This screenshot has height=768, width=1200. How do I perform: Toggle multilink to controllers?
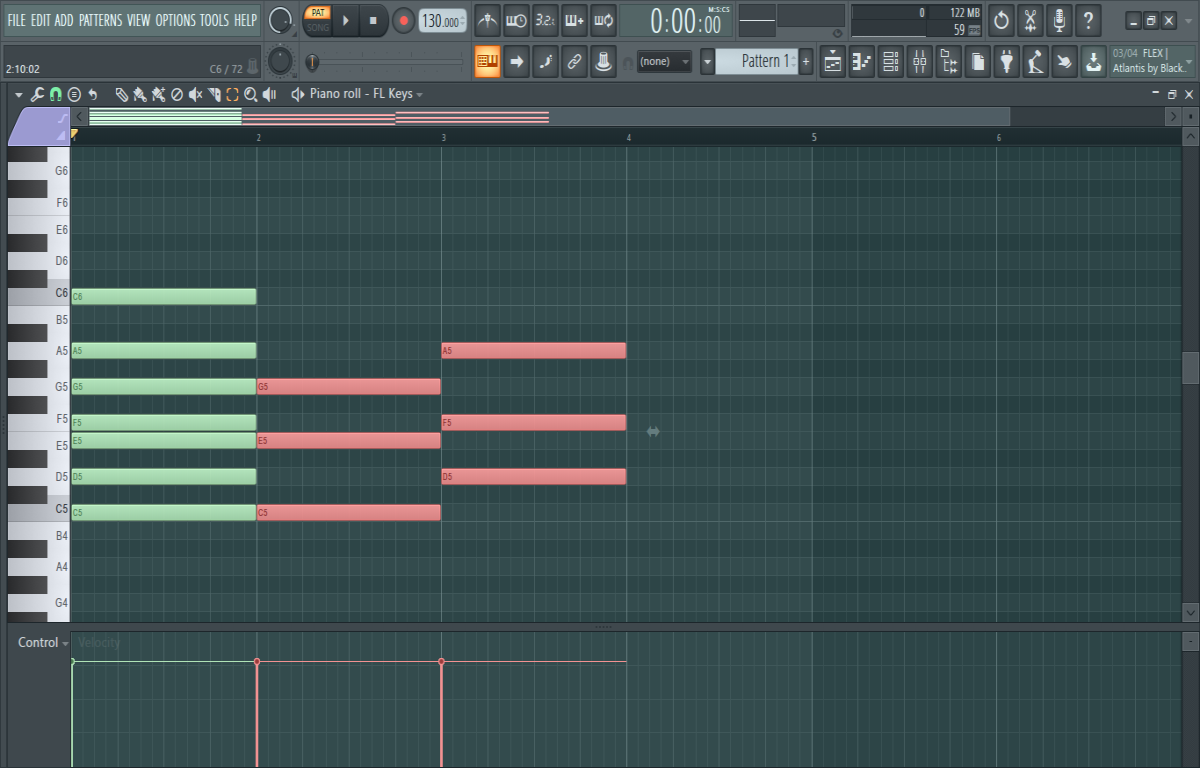603,61
